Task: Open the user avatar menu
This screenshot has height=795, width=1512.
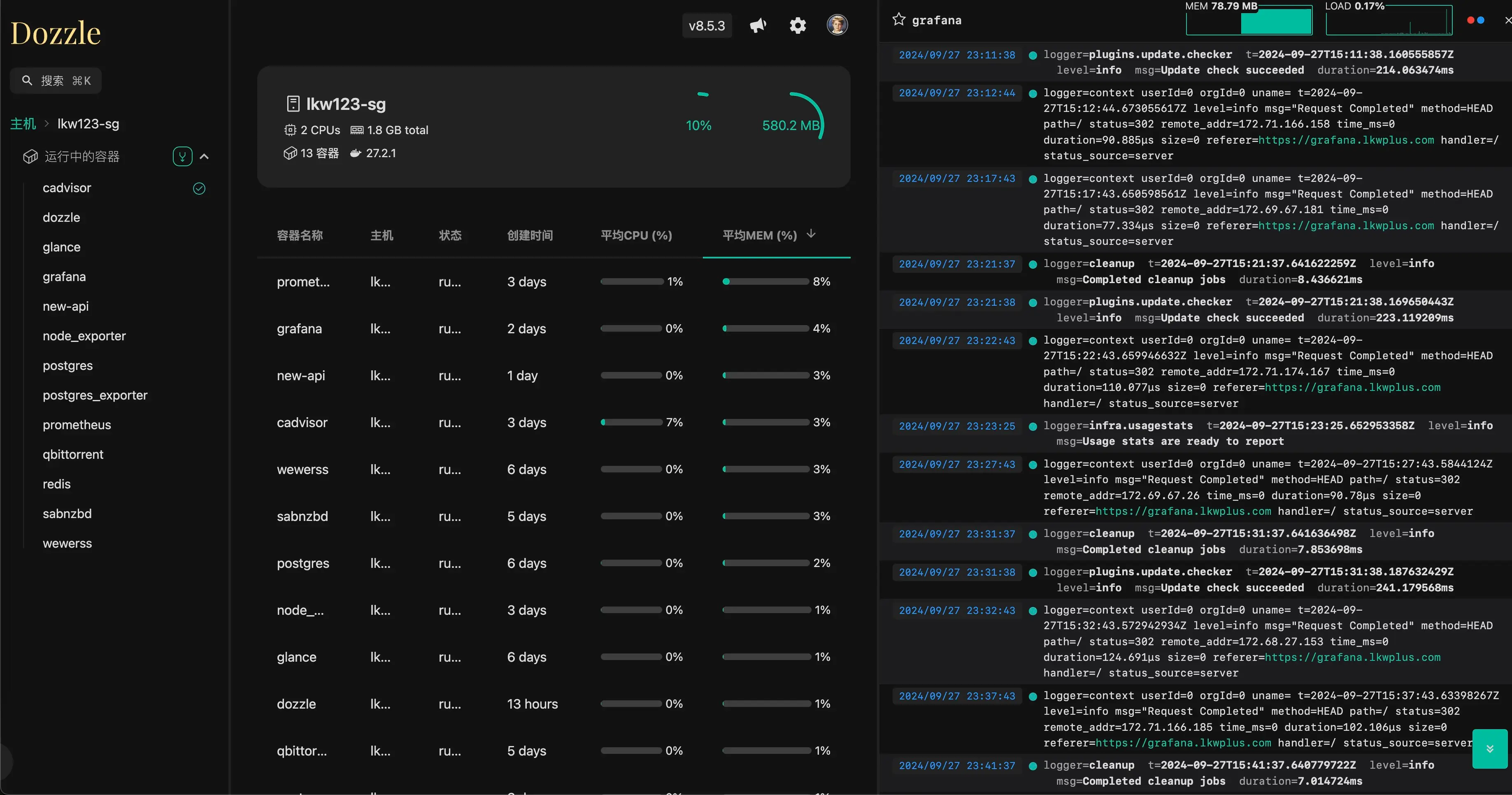Action: point(837,25)
